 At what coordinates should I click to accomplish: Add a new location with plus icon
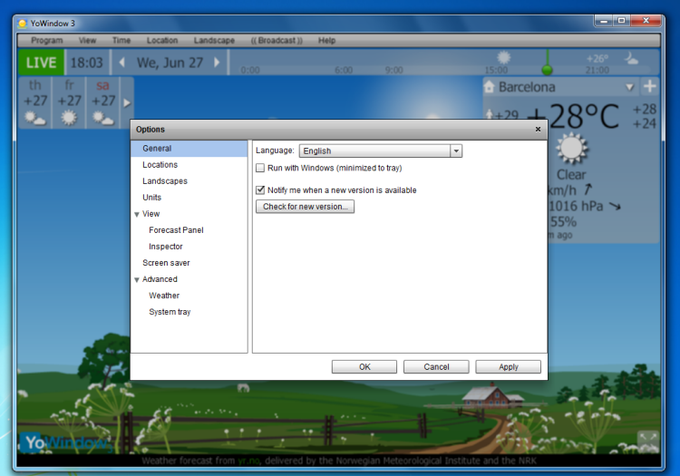coord(650,86)
